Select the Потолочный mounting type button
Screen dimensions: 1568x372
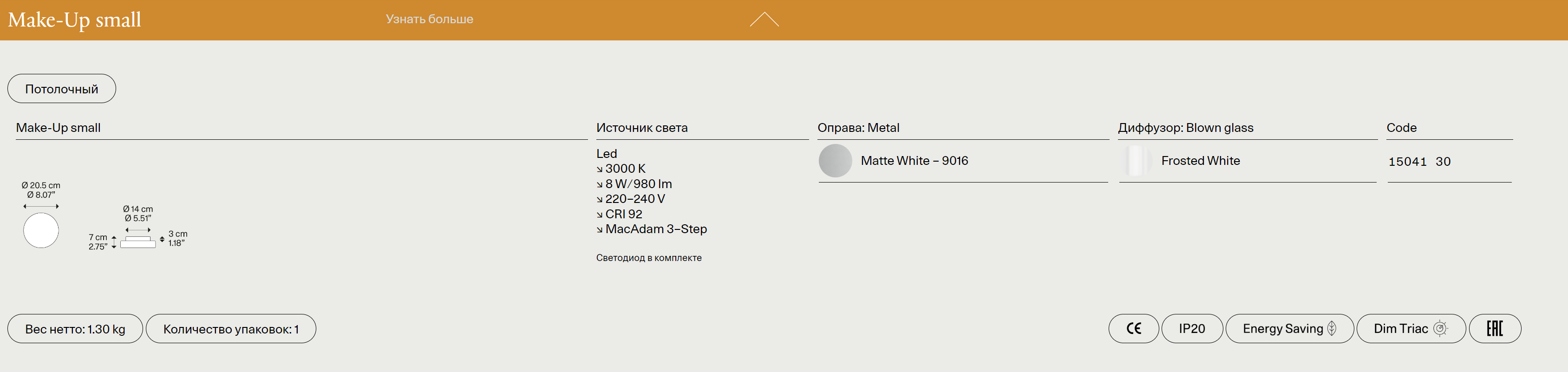click(61, 89)
